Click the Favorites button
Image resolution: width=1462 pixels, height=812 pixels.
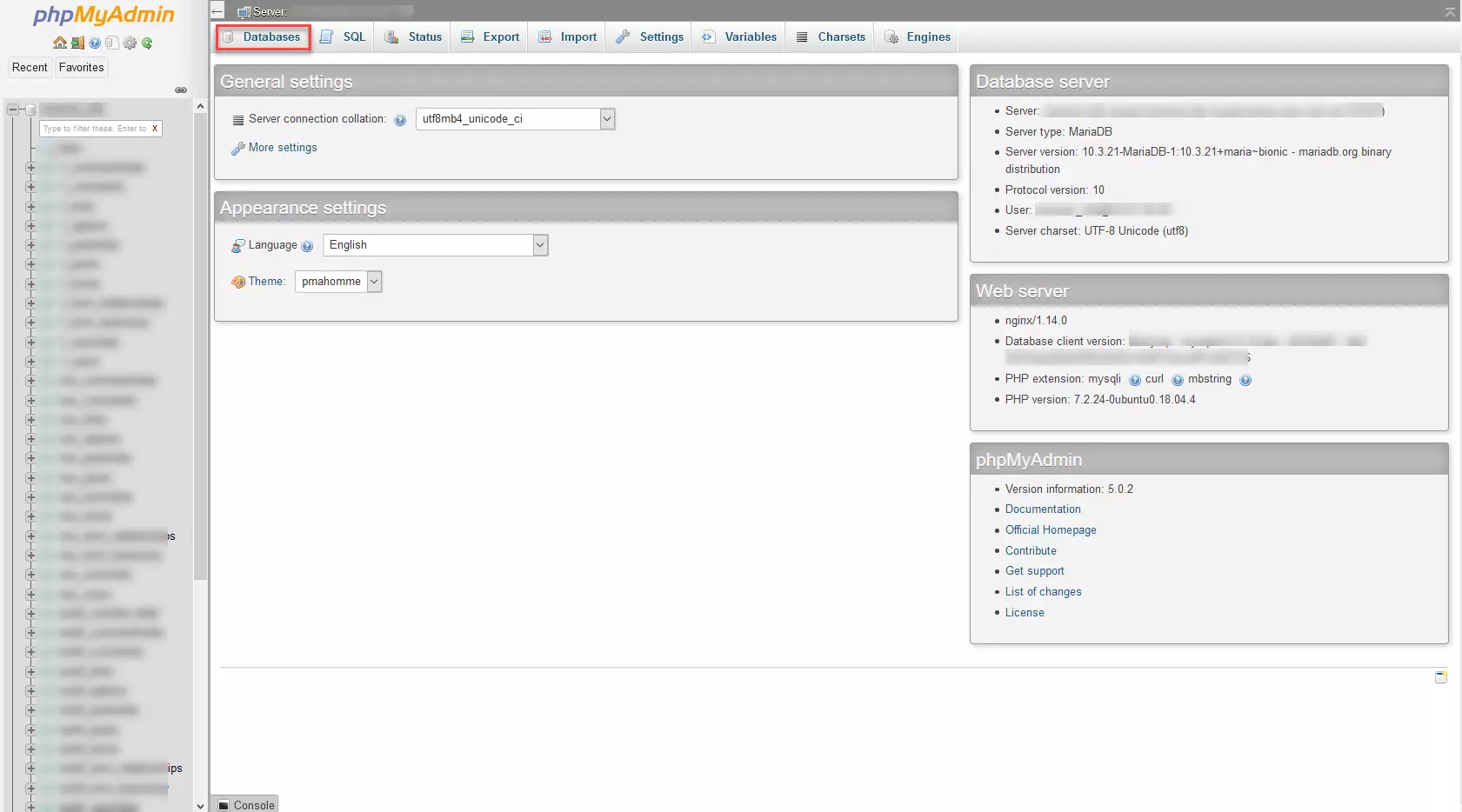click(x=82, y=68)
